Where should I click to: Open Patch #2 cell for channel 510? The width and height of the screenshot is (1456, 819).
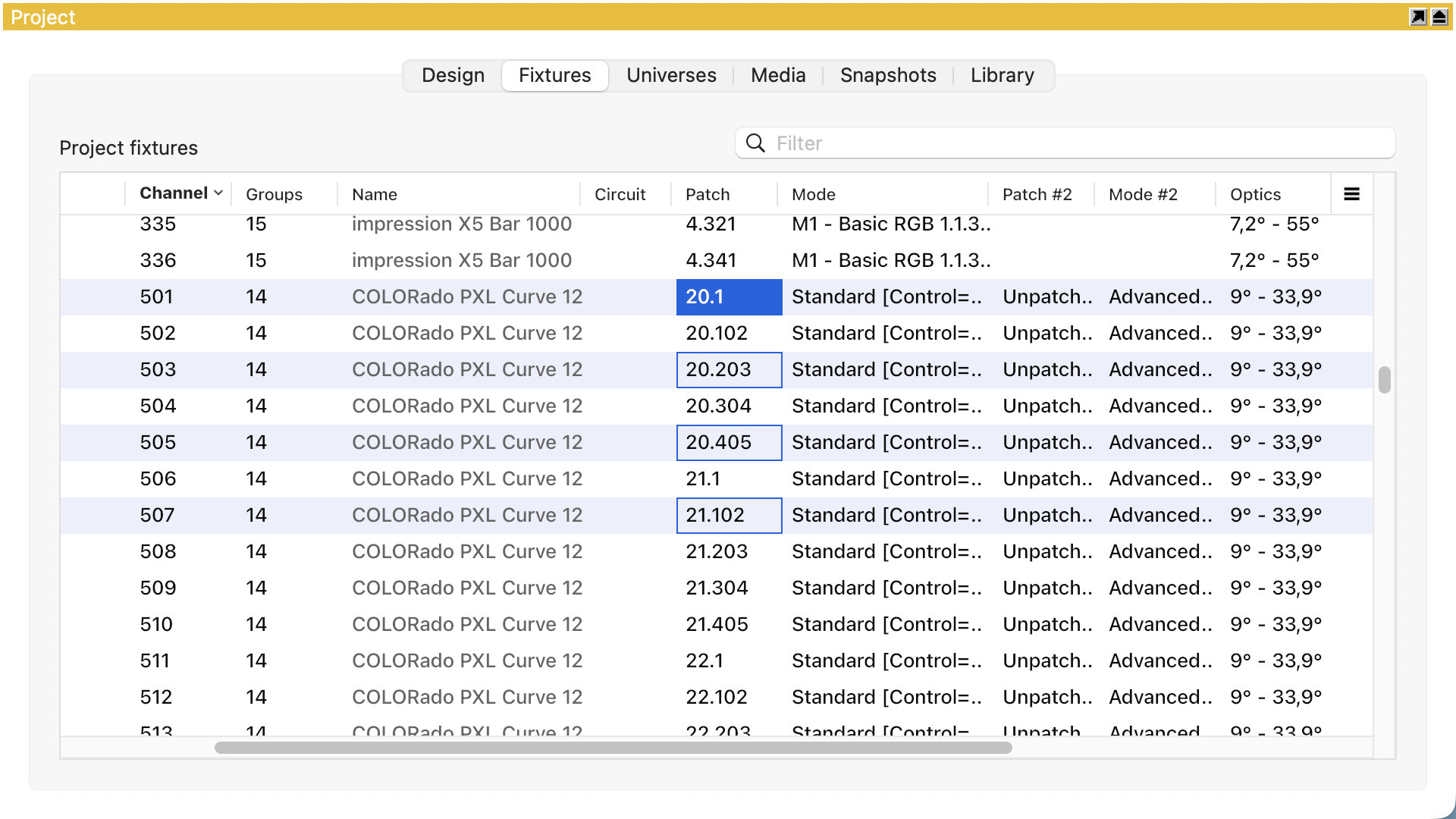pos(1046,625)
